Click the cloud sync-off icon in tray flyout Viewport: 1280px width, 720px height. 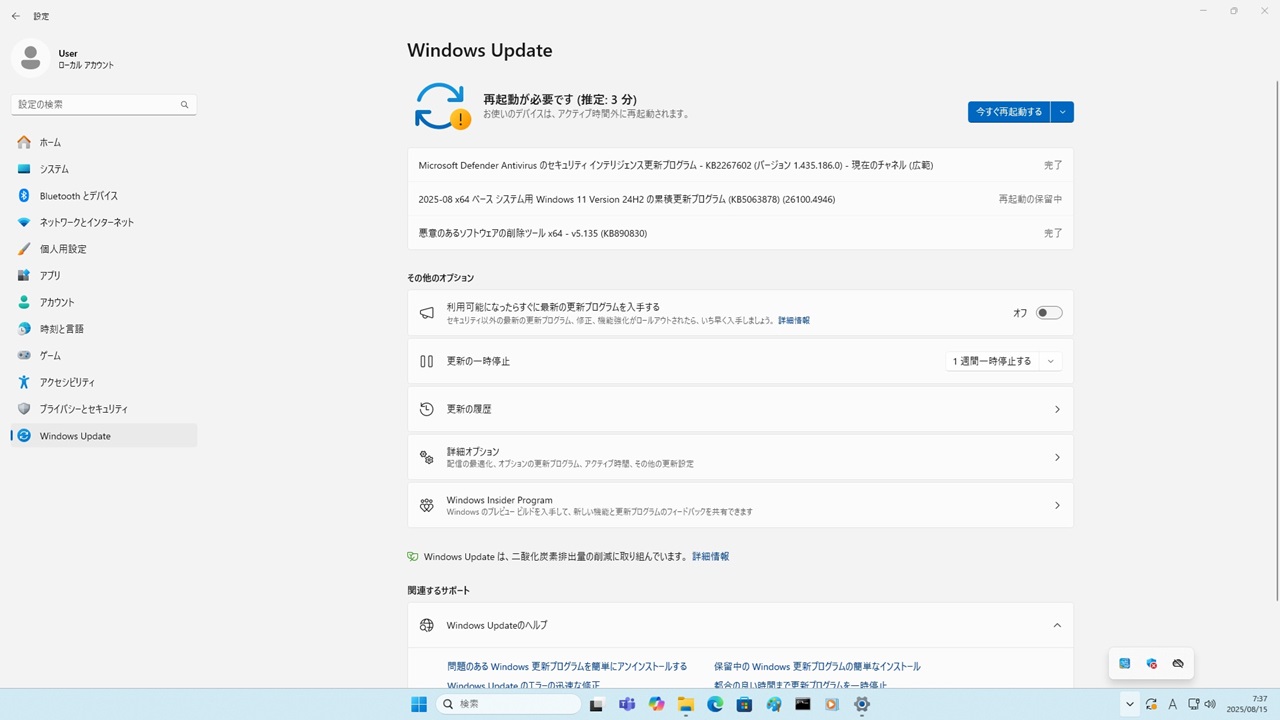pyautogui.click(x=1178, y=664)
